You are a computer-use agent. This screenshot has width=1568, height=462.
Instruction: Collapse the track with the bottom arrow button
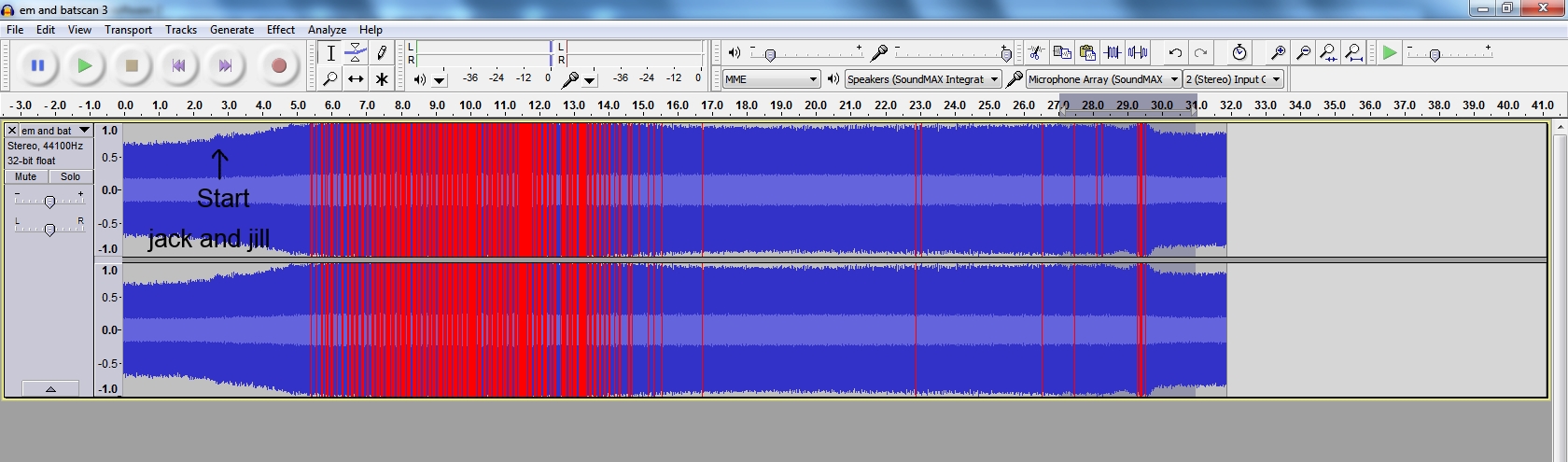pos(49,388)
